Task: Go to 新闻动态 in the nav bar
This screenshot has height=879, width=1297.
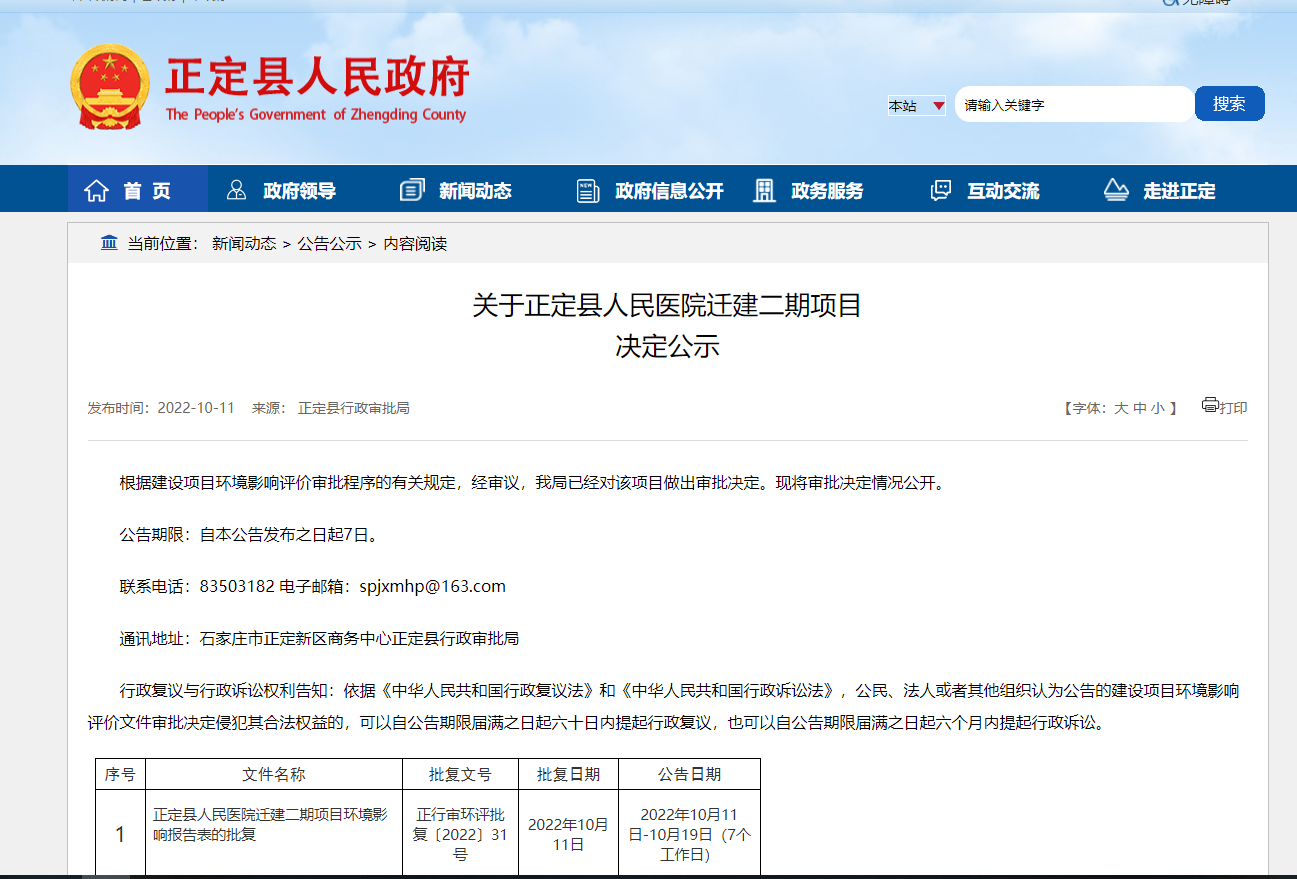Action: point(475,191)
